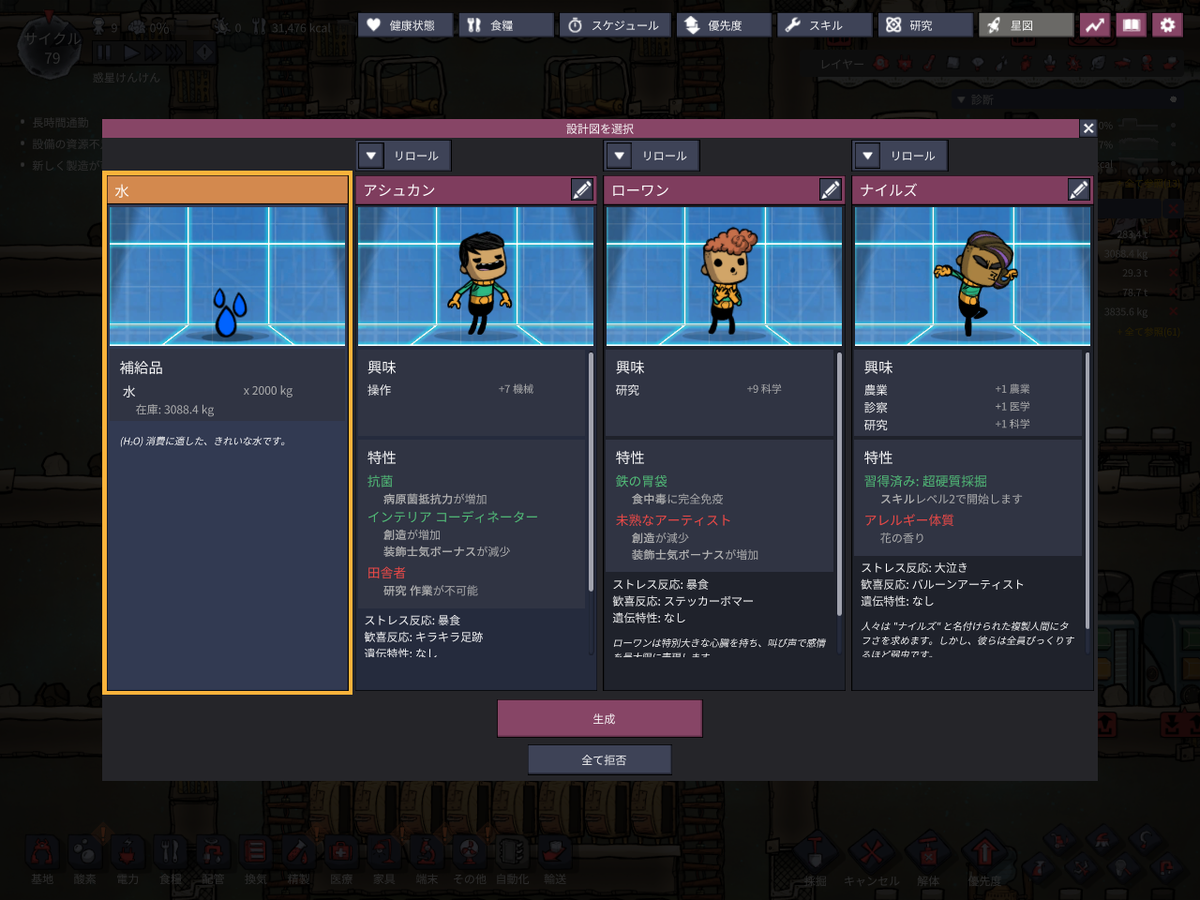1200x900 pixels.
Task: Open the その他 utilities build category
Action: [469, 853]
